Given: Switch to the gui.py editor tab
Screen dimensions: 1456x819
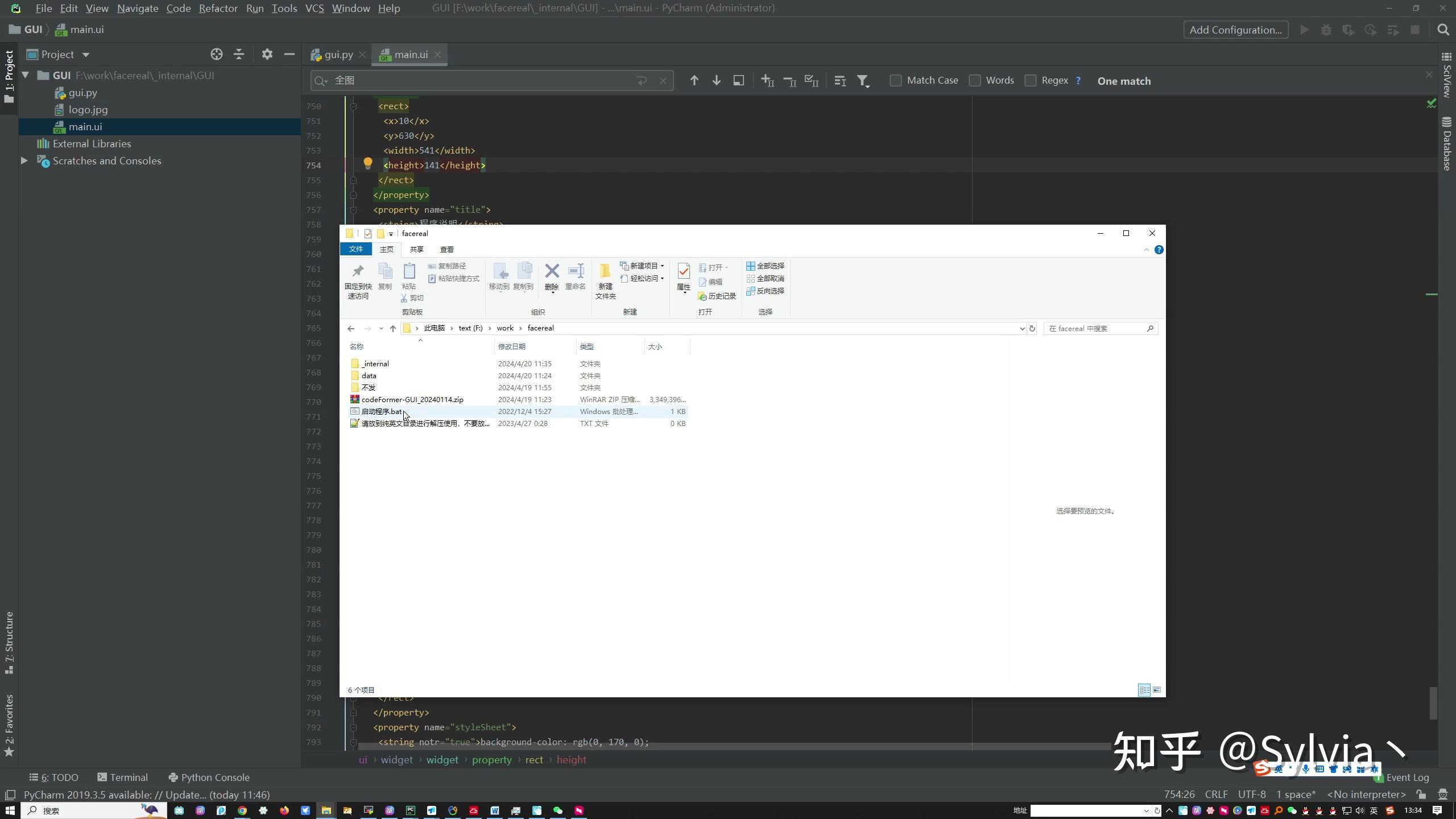Looking at the screenshot, I should point(338,55).
